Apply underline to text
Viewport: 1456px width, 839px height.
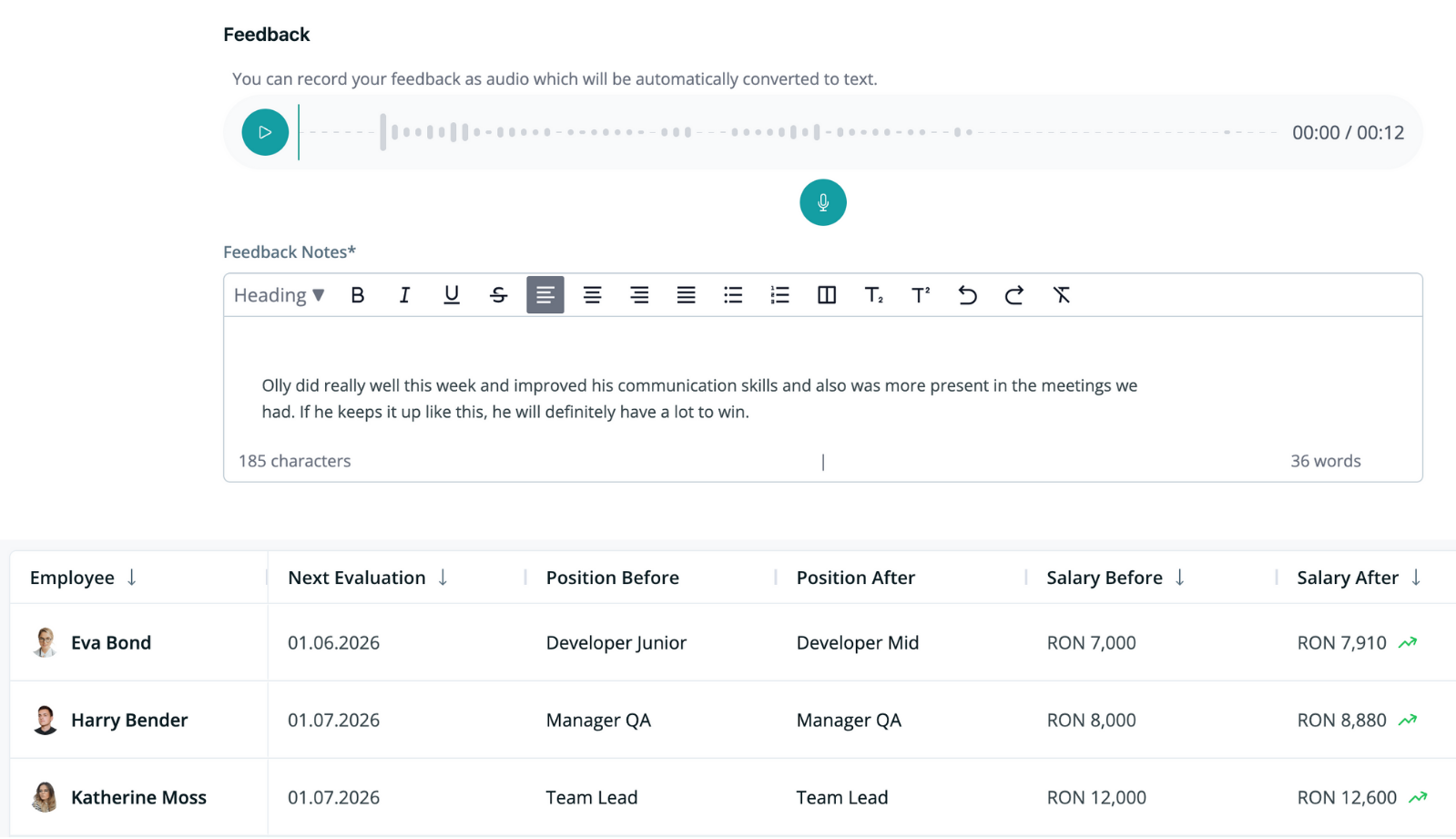(x=452, y=295)
